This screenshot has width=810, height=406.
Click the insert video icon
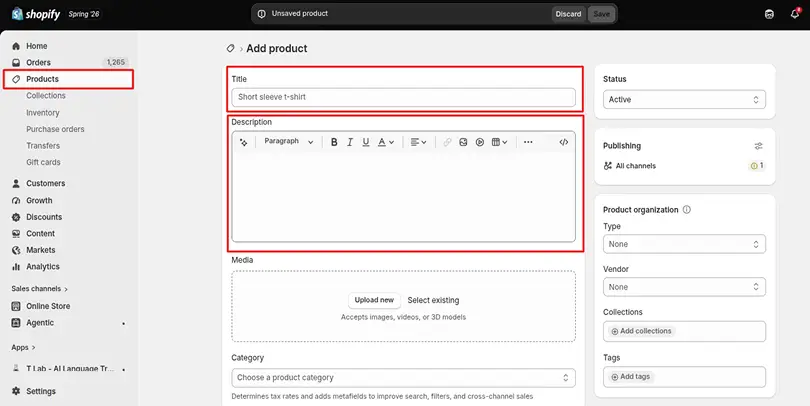coord(480,142)
